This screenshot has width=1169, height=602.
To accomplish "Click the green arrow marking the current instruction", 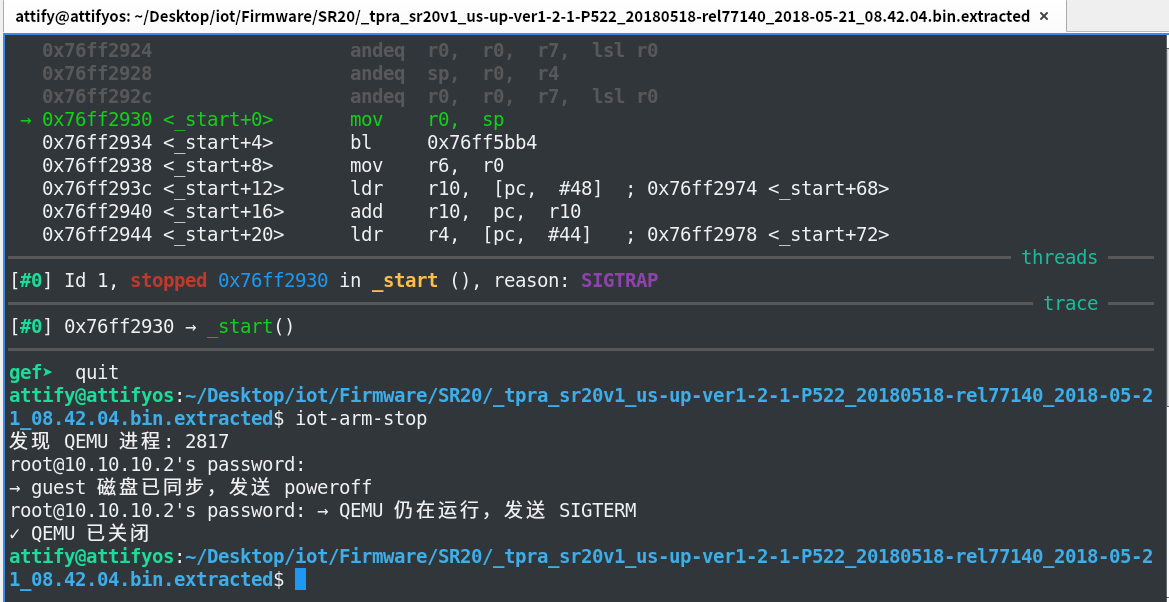I will 25,119.
